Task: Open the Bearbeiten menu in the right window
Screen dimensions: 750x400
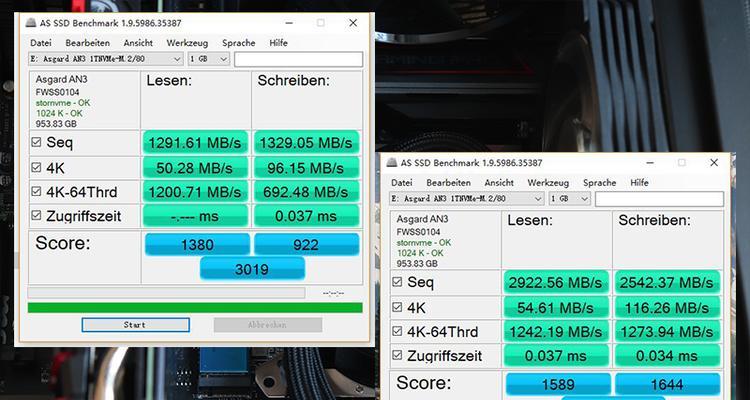Action: pos(449,183)
